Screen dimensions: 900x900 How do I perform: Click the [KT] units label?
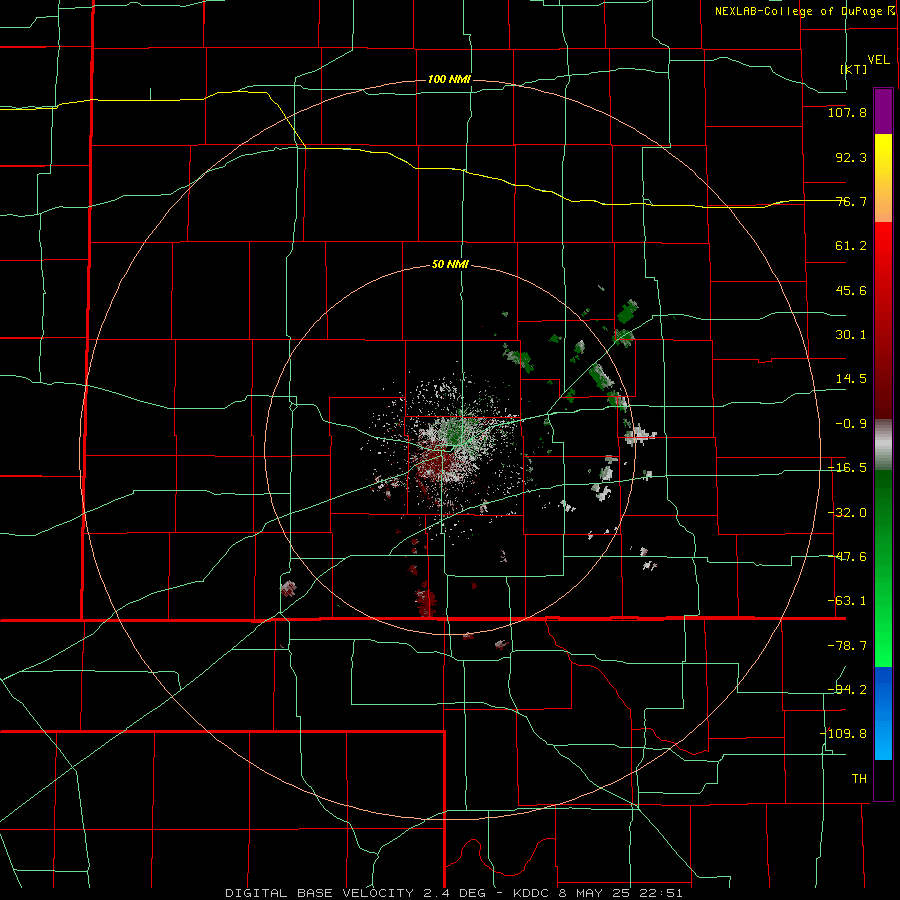(854, 69)
